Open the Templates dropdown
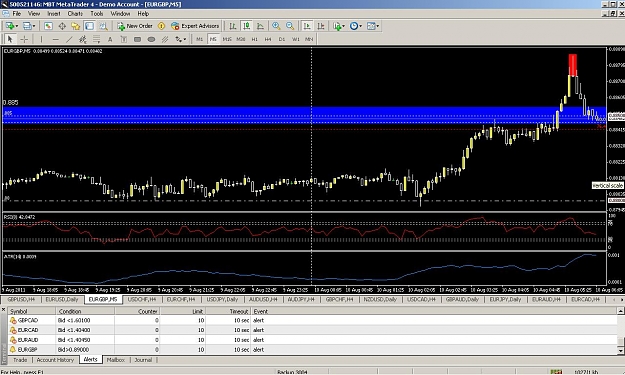 point(373,26)
